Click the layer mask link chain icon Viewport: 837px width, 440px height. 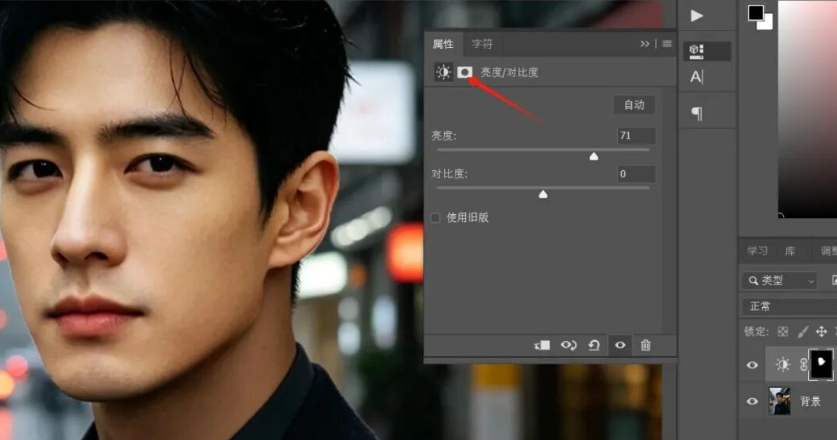[803, 364]
